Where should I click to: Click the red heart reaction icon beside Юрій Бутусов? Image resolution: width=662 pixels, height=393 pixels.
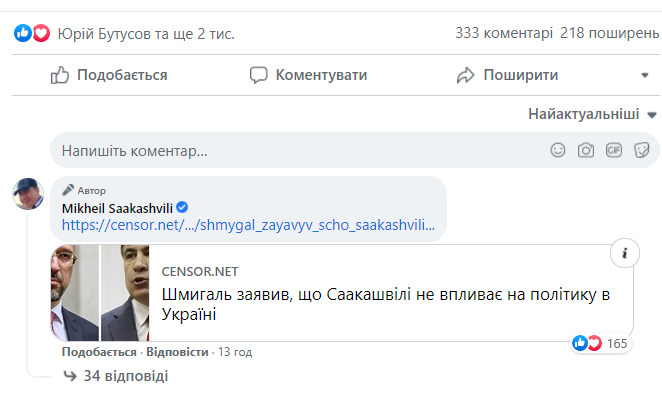click(x=41, y=33)
